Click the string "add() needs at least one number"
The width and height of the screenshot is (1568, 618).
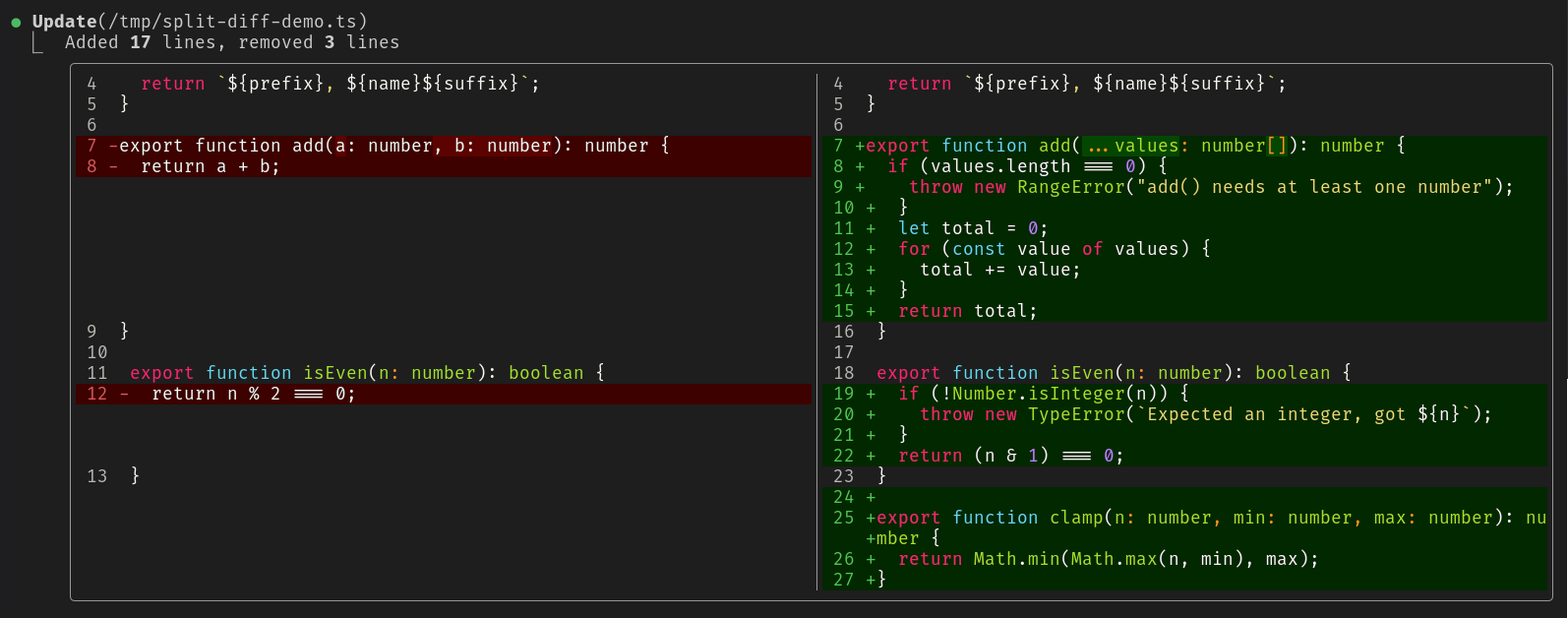pos(1315,187)
